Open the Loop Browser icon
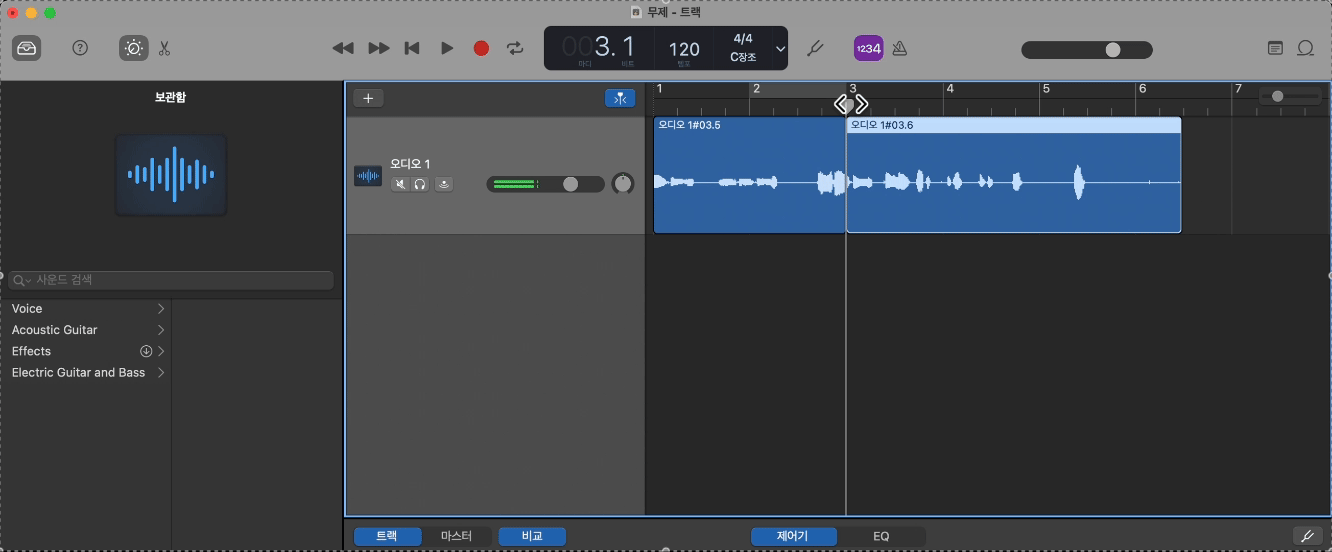 pos(1305,48)
